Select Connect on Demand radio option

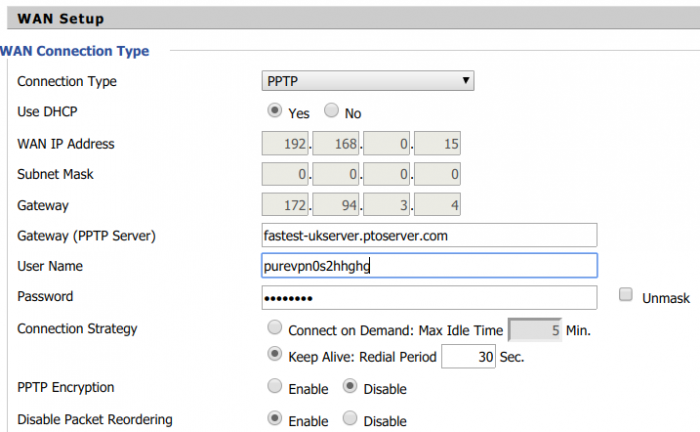(x=275, y=327)
